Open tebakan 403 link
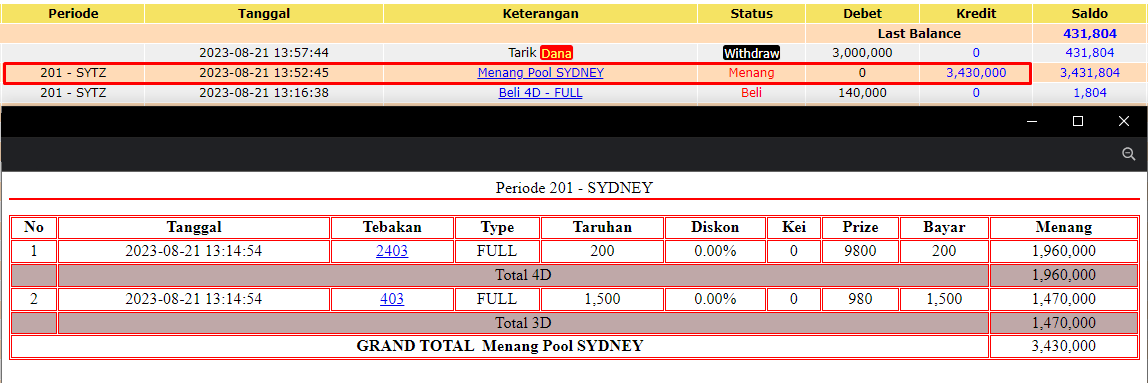Screen dimensions: 1148x383 (392, 299)
